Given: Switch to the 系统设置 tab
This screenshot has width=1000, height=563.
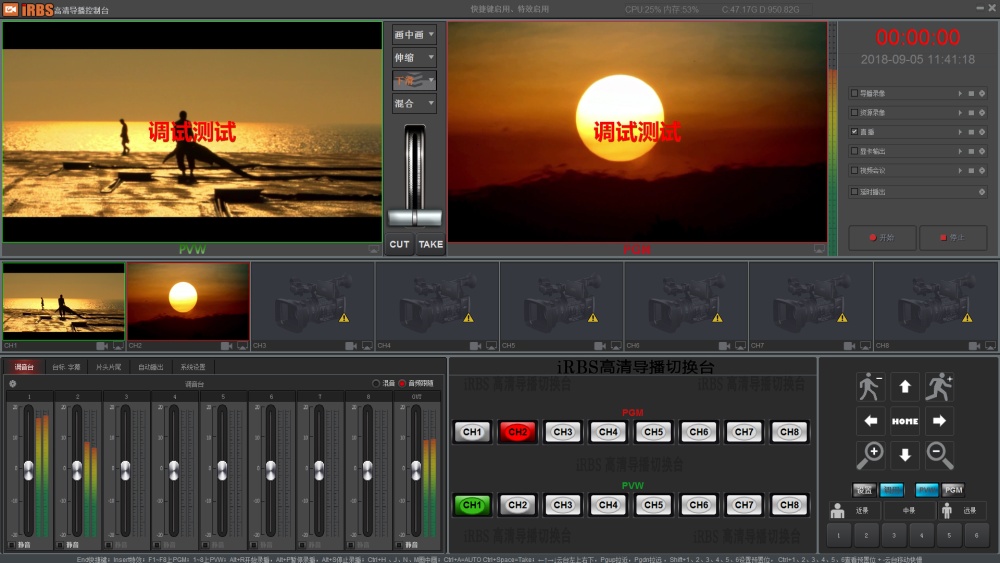Looking at the screenshot, I should click(x=193, y=367).
